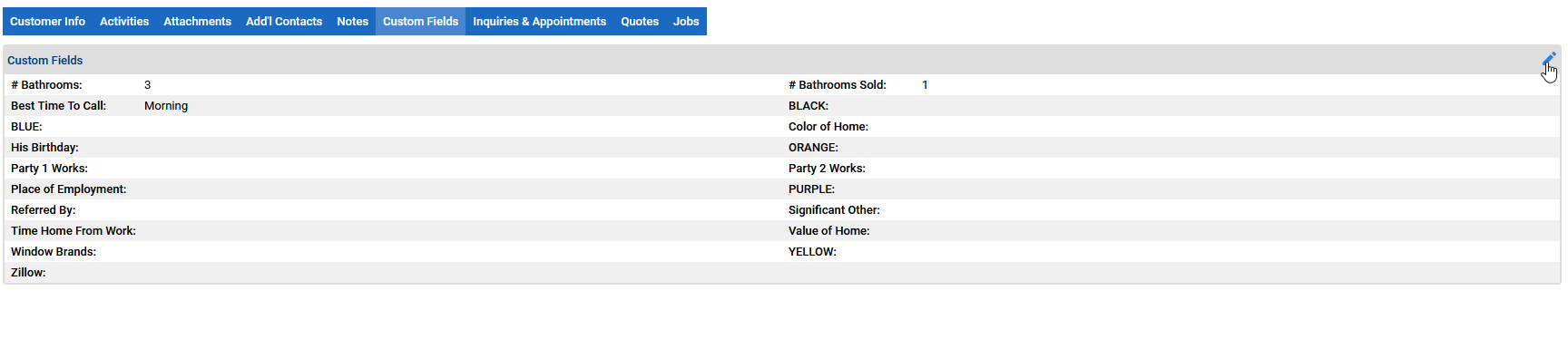
Task: Switch to the Activities tab
Action: pyautogui.click(x=124, y=22)
